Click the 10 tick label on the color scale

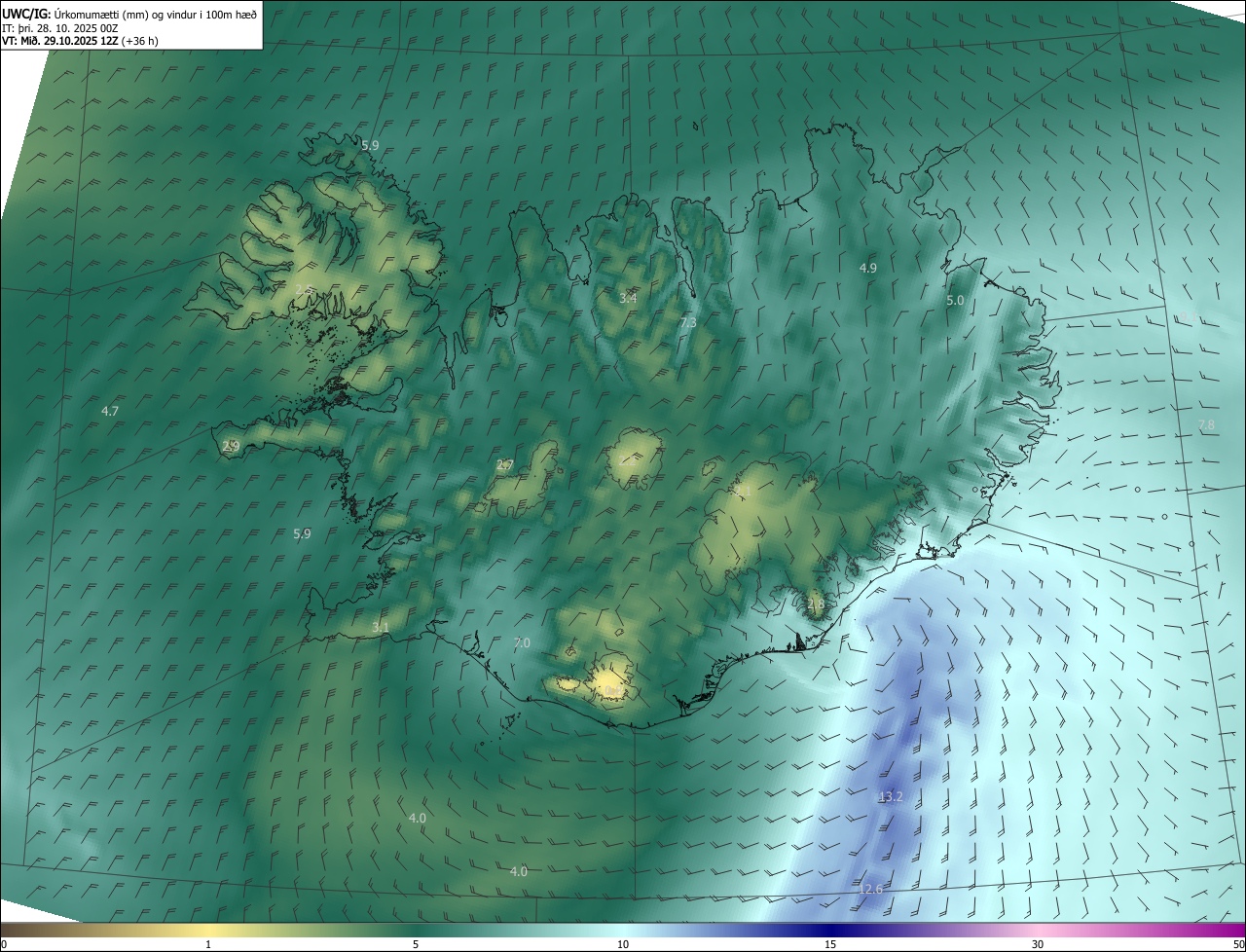point(623,945)
